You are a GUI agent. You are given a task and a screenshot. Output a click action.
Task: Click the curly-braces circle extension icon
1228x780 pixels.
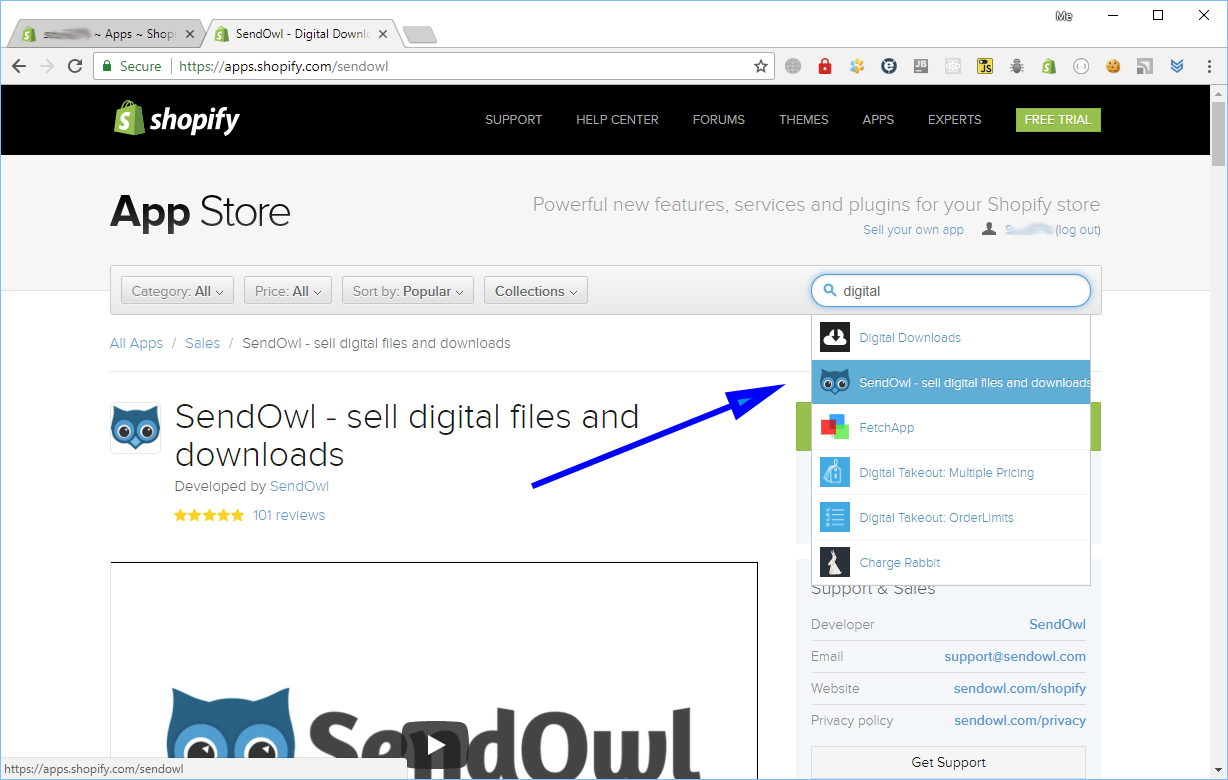pos(1081,66)
